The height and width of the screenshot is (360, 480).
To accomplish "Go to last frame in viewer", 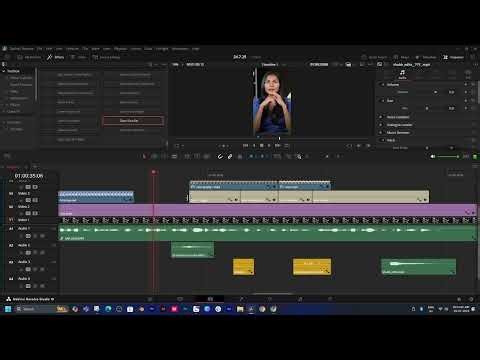I will point(277,146).
